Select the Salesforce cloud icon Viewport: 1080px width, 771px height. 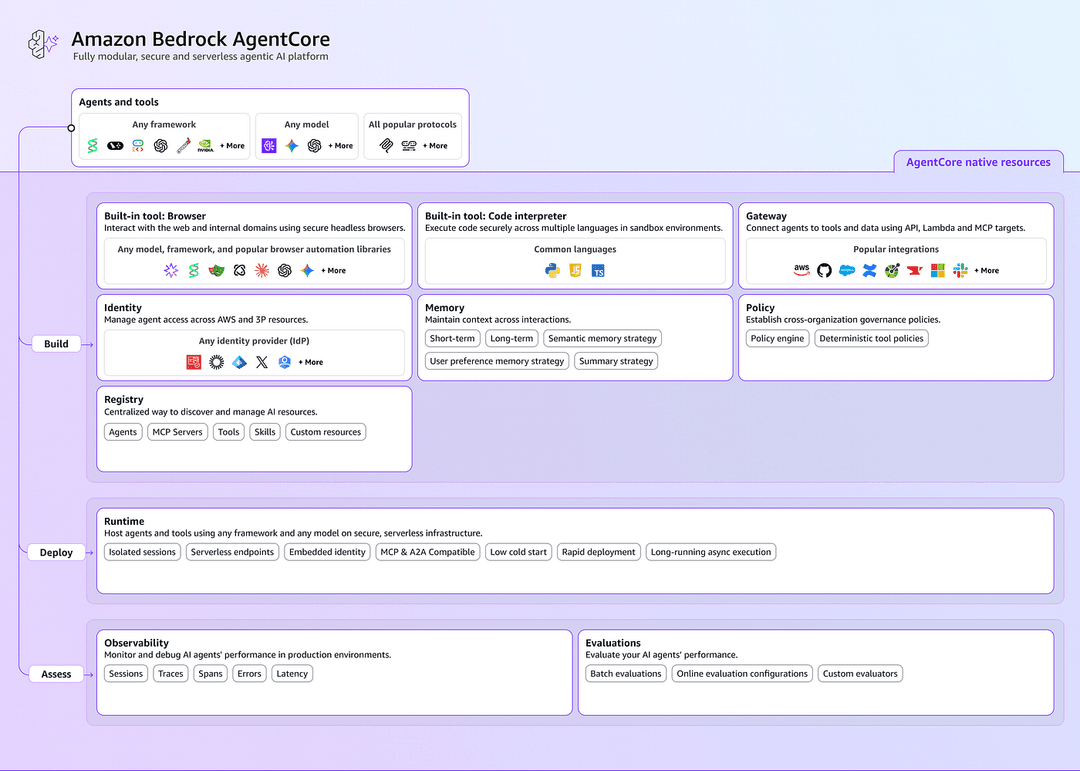point(847,271)
